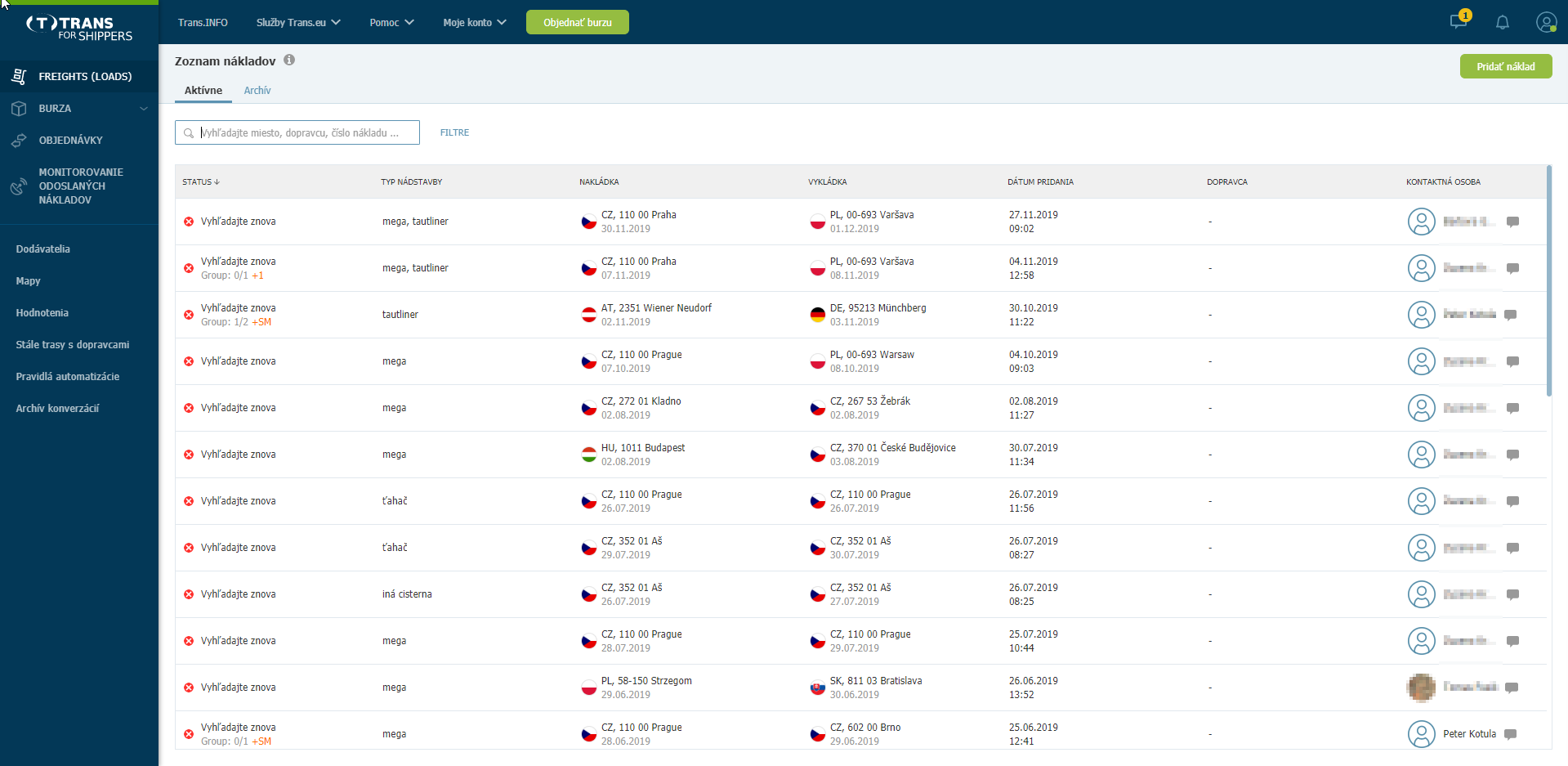The height and width of the screenshot is (766, 1568).
Task: Click 'SK, 811 03 Bratislava' cell
Action: pos(876,681)
